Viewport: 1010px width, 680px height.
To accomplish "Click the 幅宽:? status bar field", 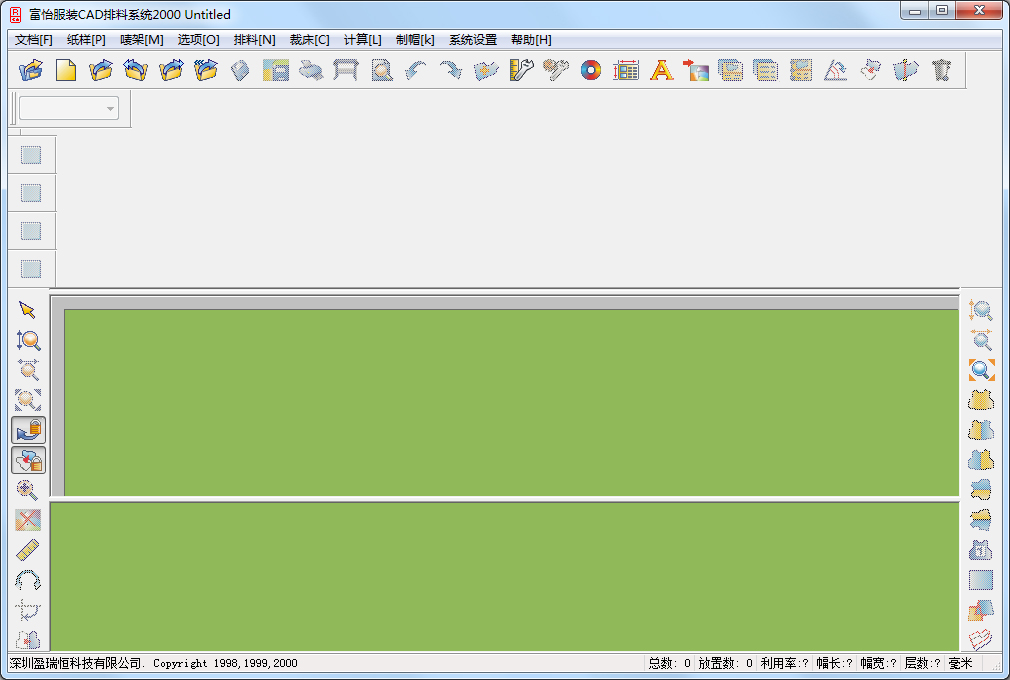I will pyautogui.click(x=879, y=663).
